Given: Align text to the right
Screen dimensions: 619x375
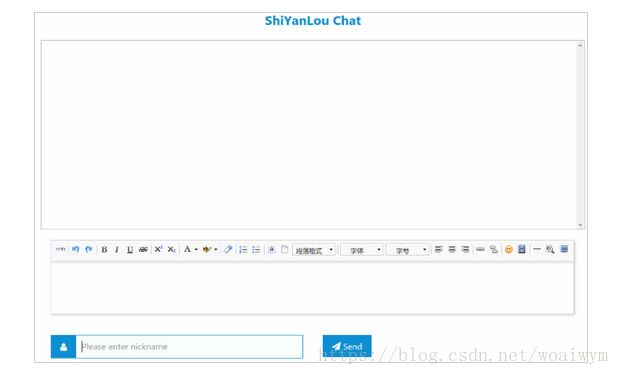Looking at the screenshot, I should [x=465, y=249].
